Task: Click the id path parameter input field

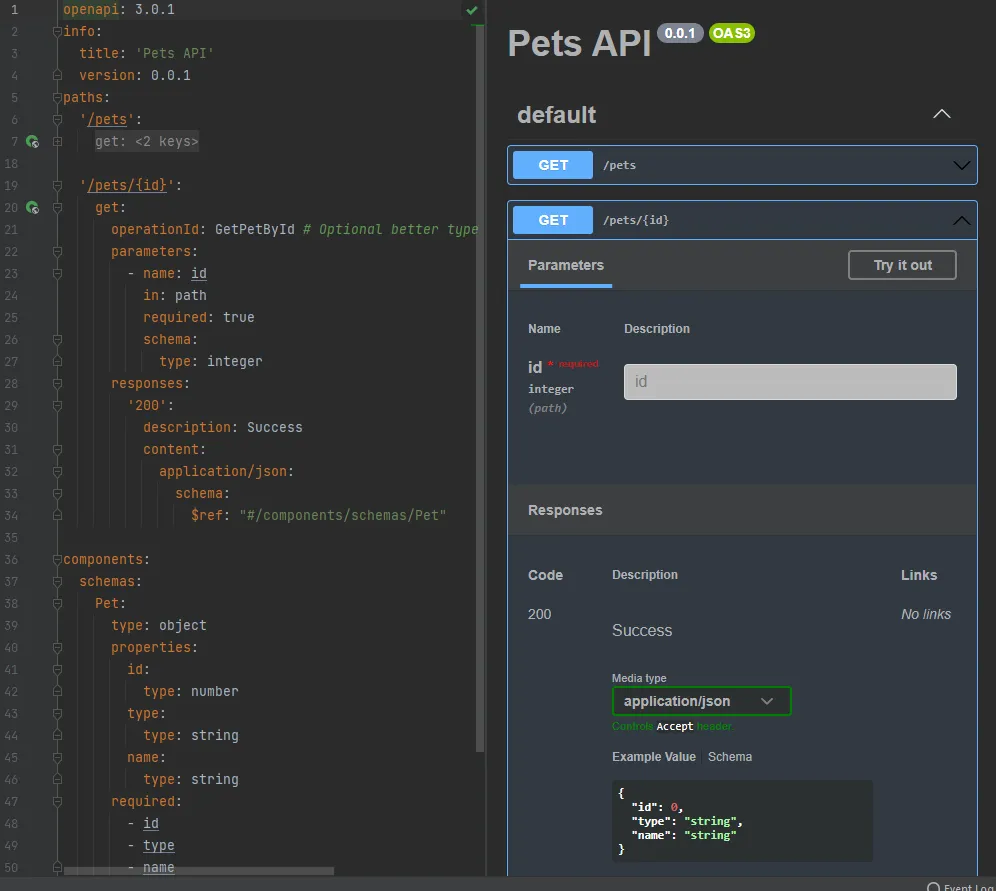Action: [790, 382]
